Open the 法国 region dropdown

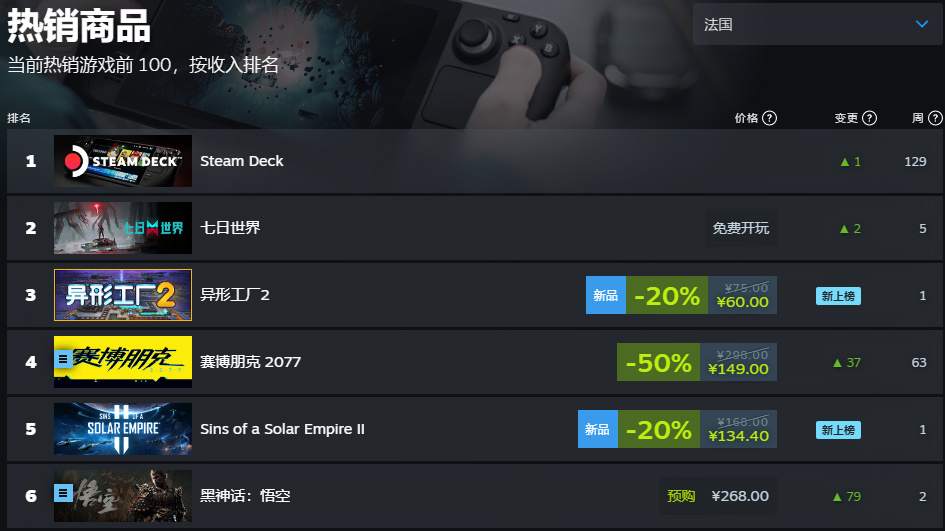pyautogui.click(x=817, y=24)
